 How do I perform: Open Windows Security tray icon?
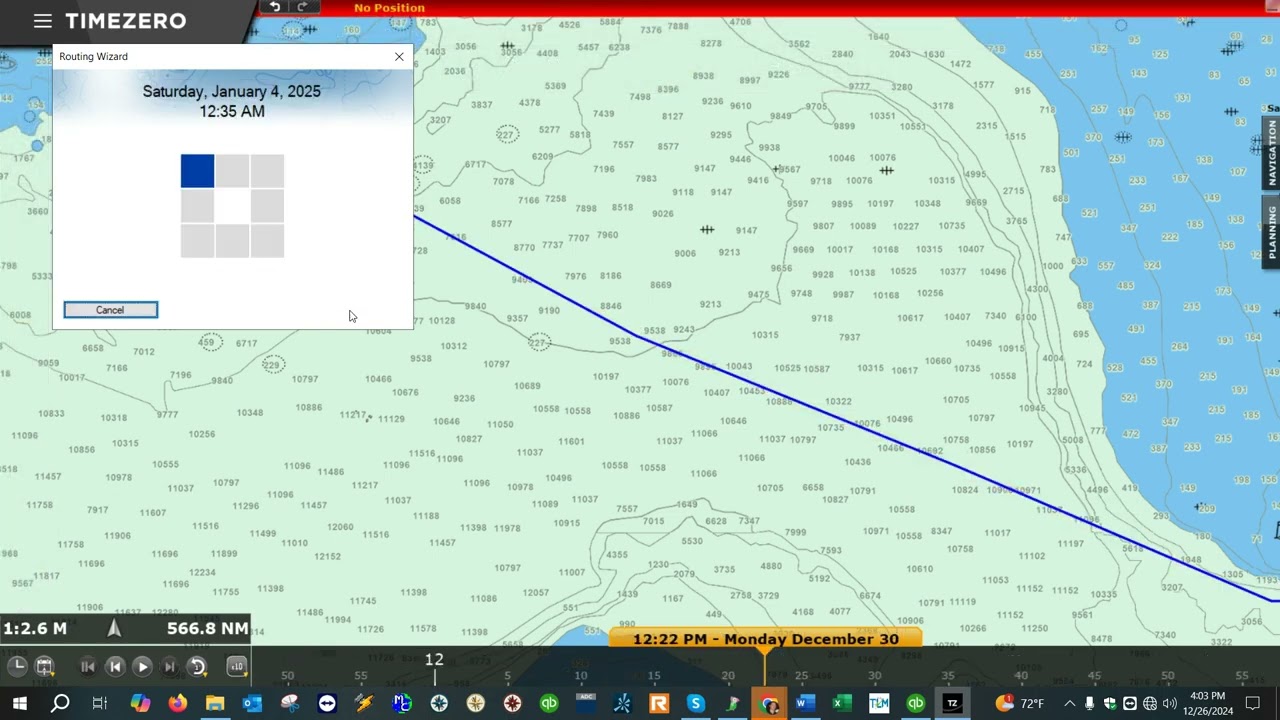point(1110,704)
